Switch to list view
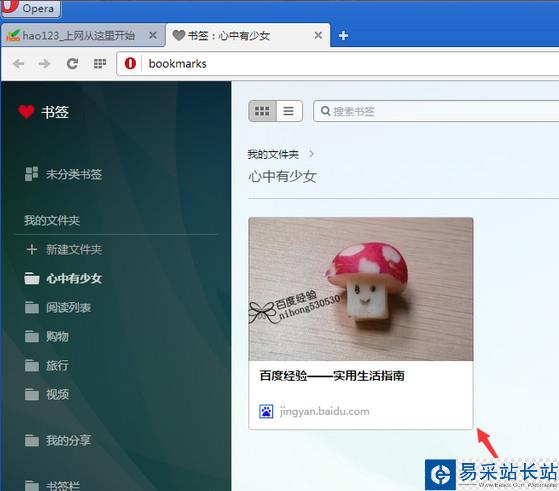The height and width of the screenshot is (491, 559). 289,111
